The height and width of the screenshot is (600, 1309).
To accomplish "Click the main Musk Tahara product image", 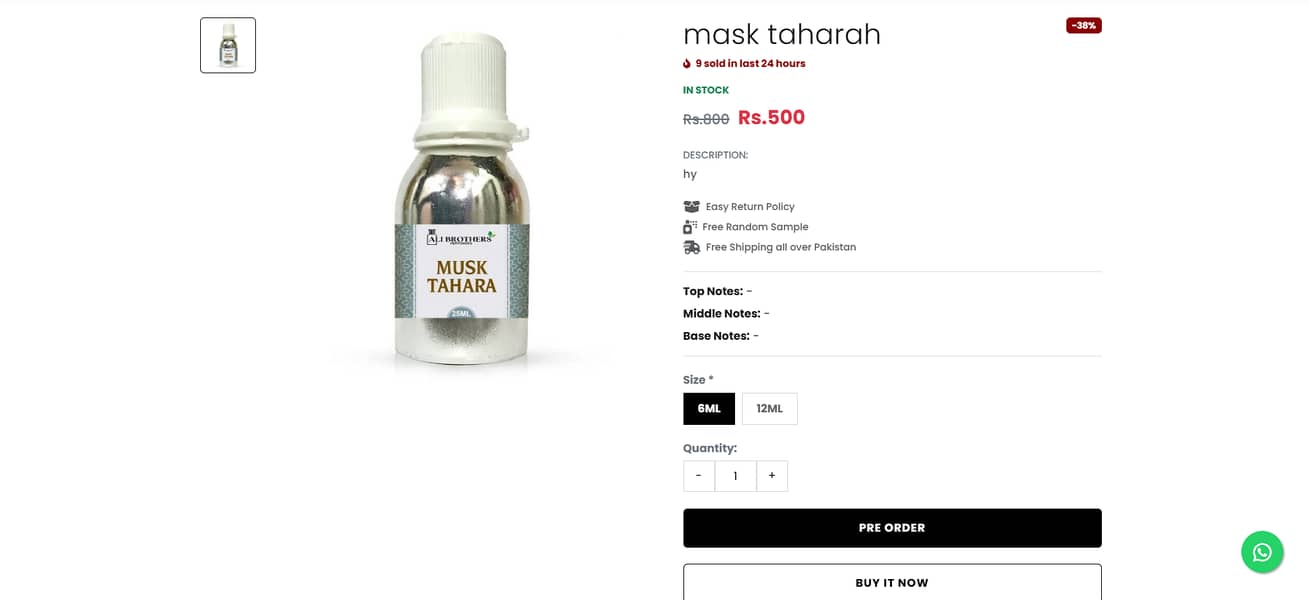I will pos(462,201).
